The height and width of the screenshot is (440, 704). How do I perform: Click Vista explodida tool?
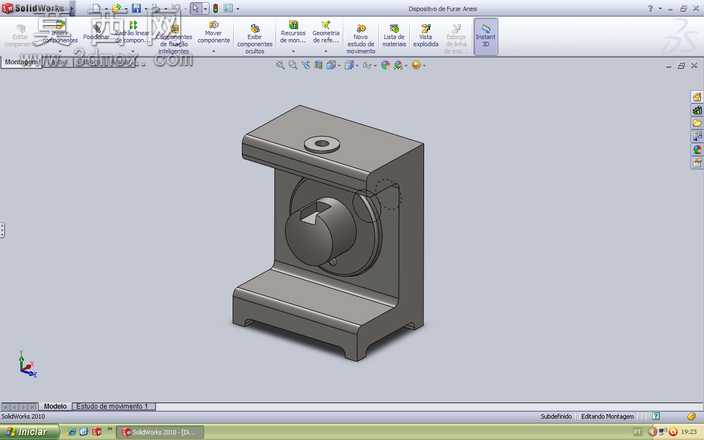coord(426,35)
